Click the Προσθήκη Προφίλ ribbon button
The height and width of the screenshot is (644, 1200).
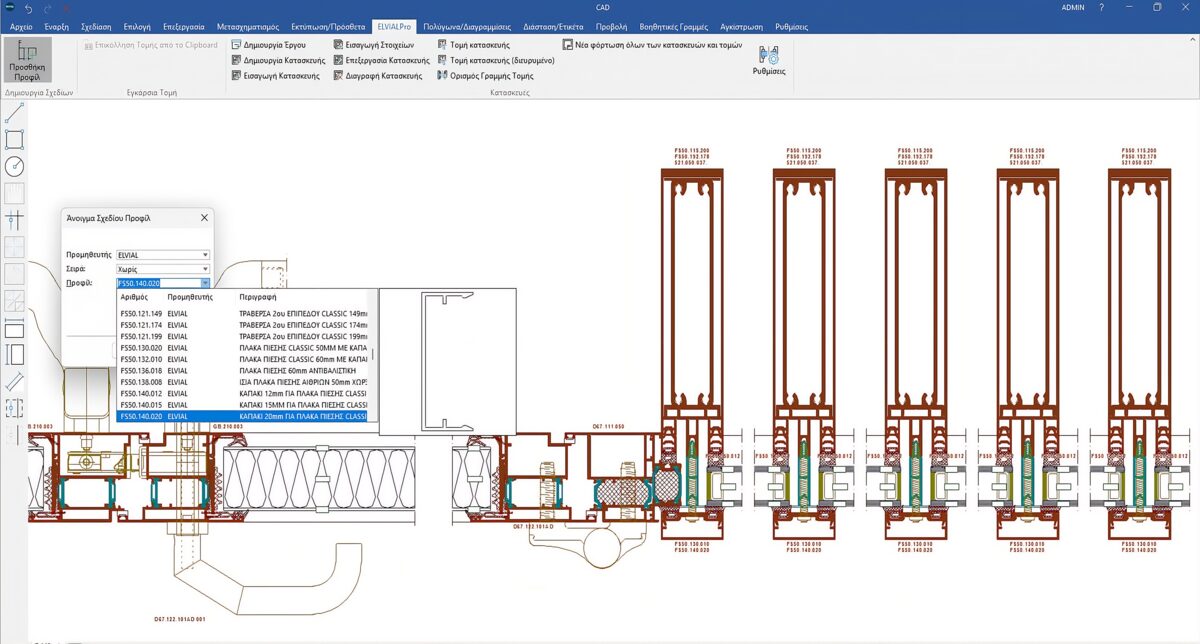27,60
